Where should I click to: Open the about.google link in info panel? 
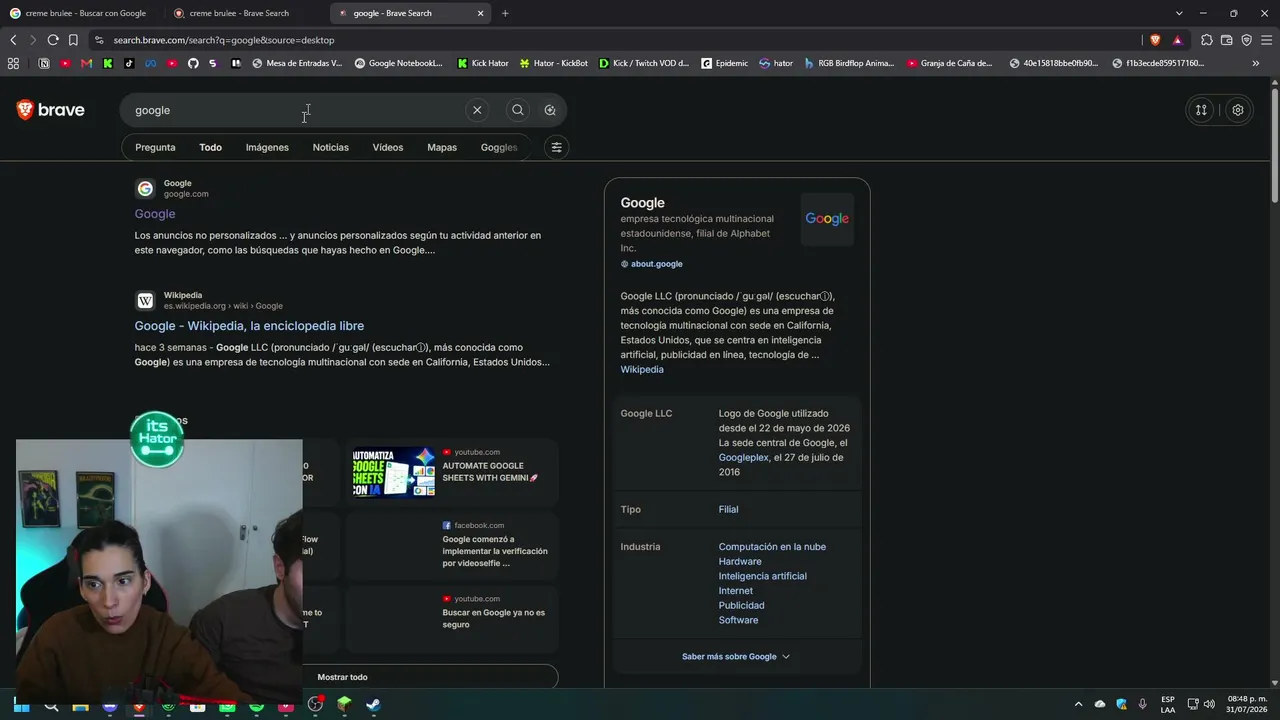tap(657, 264)
